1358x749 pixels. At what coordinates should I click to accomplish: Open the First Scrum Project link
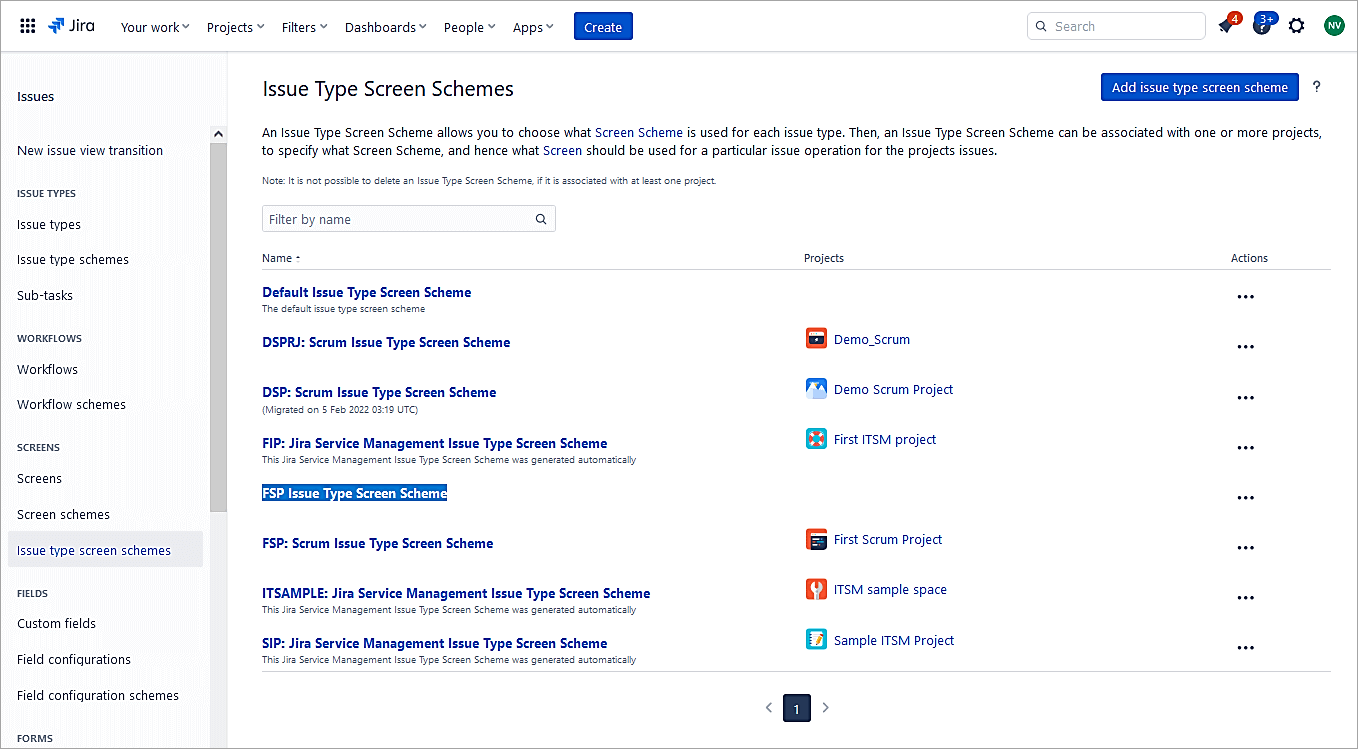887,539
